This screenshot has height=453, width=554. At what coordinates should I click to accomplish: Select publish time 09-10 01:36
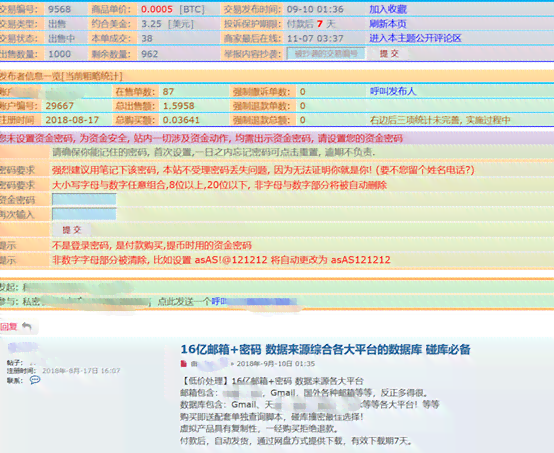coord(315,9)
